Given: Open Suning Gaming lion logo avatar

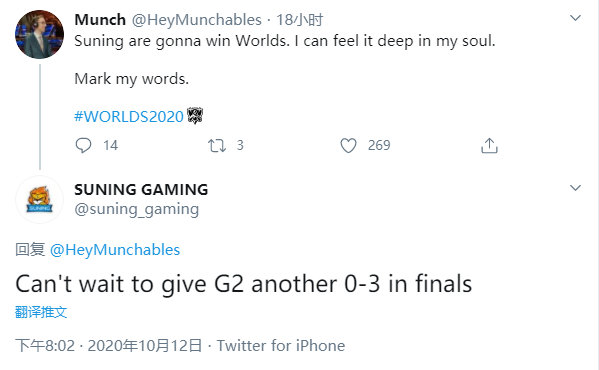Looking at the screenshot, I should click(x=39, y=199).
